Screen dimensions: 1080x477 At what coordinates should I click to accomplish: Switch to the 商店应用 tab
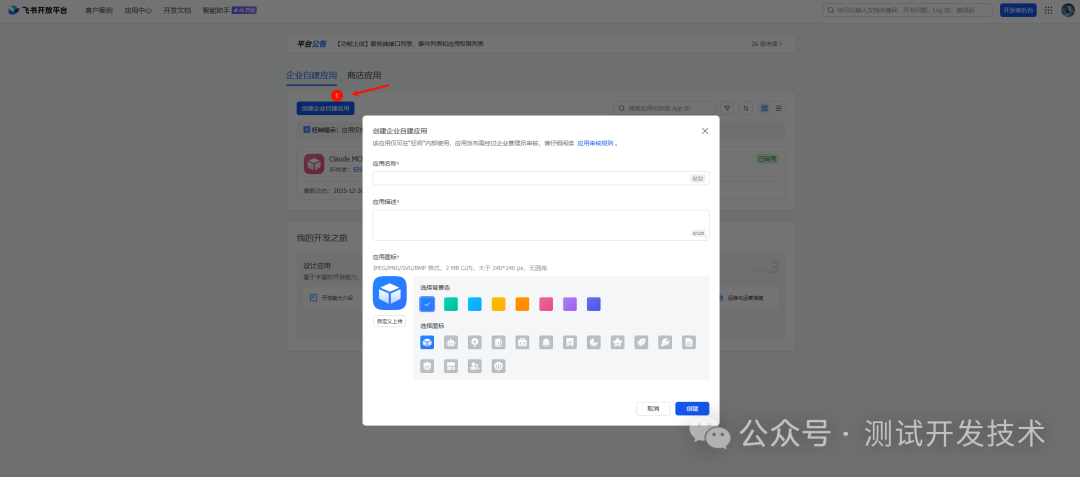(364, 75)
